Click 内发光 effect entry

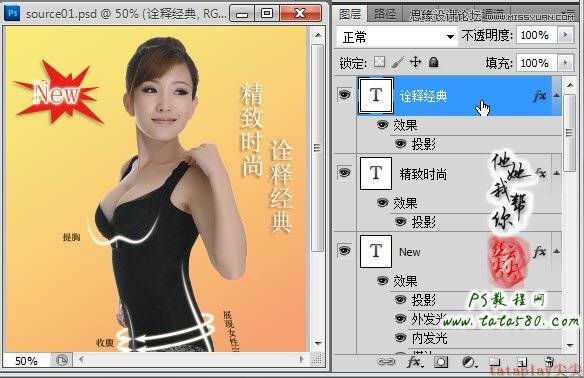429,338
